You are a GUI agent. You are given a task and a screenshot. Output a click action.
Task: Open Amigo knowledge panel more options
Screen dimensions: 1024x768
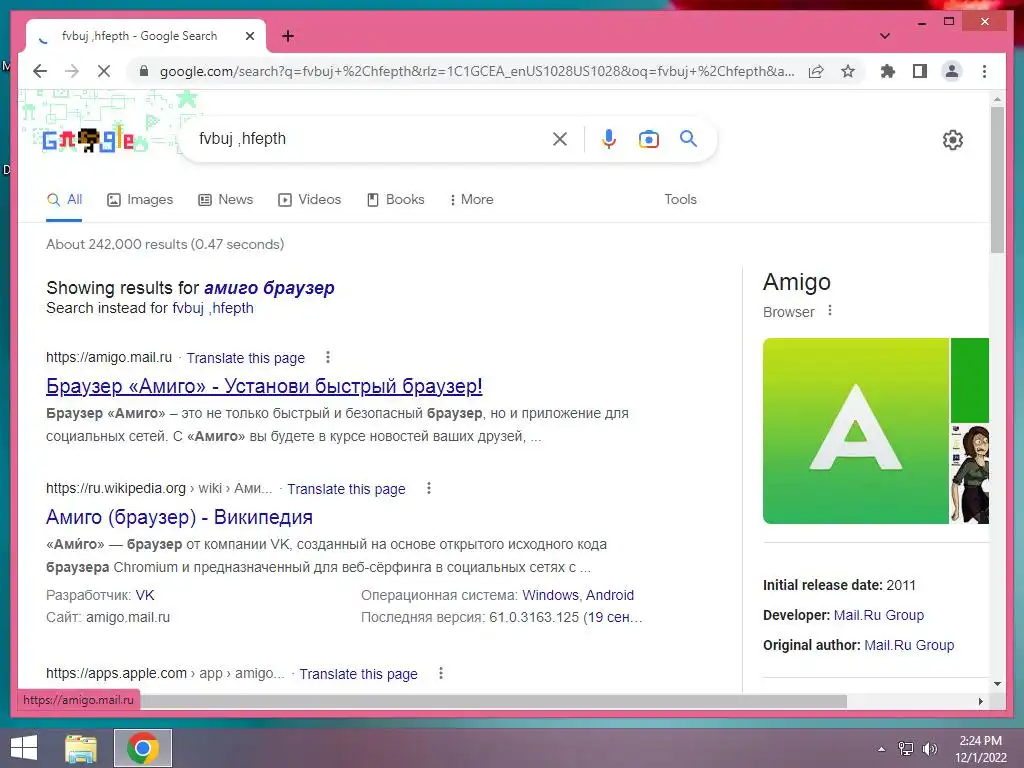[x=829, y=311]
